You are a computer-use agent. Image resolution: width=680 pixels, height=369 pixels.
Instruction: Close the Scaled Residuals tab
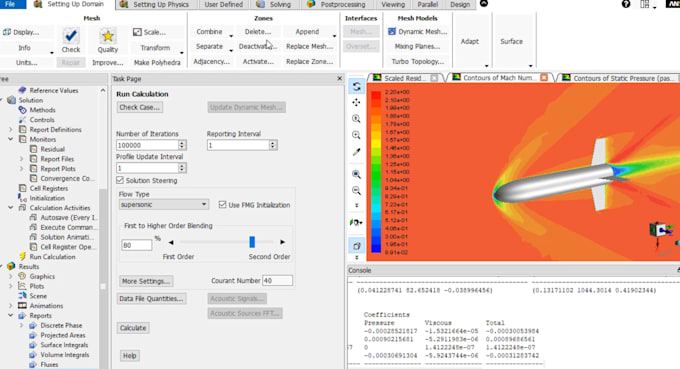434,78
